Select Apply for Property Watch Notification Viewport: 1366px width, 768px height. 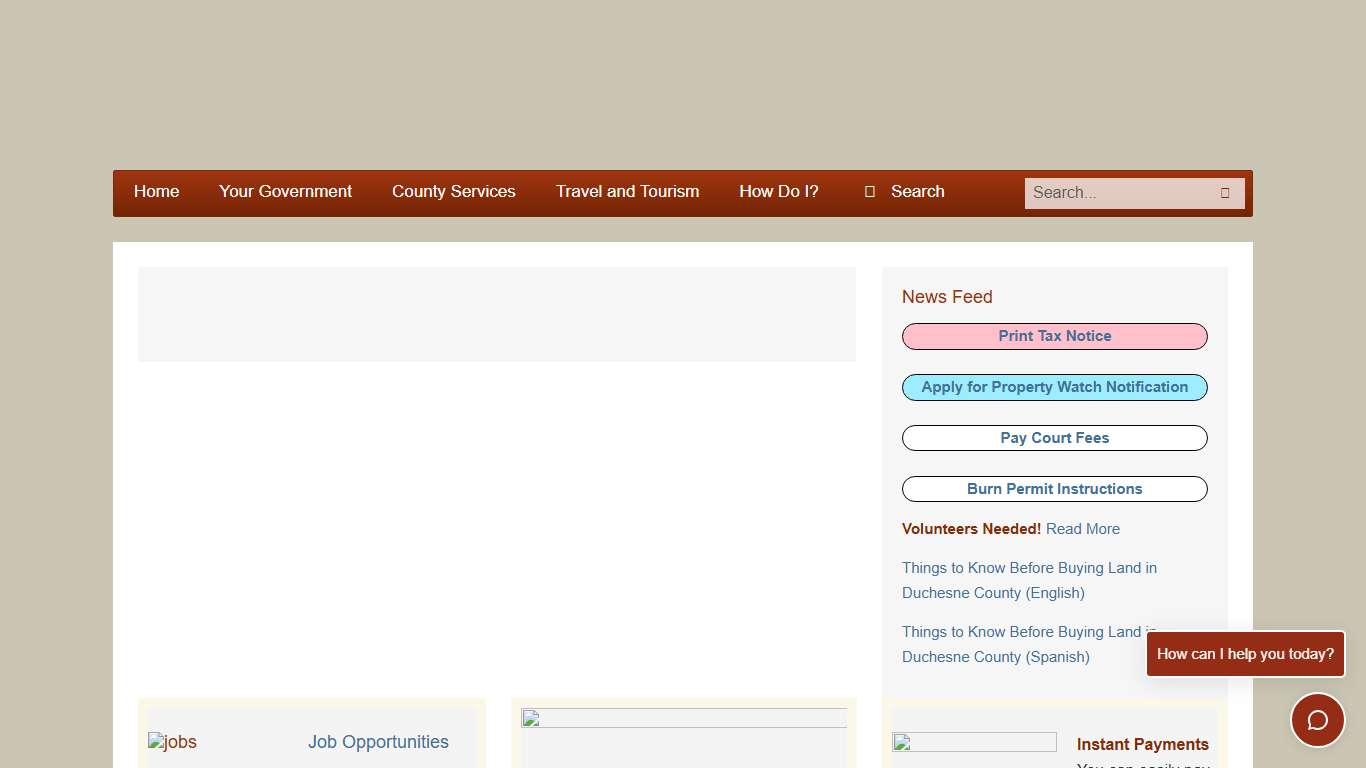(1054, 387)
